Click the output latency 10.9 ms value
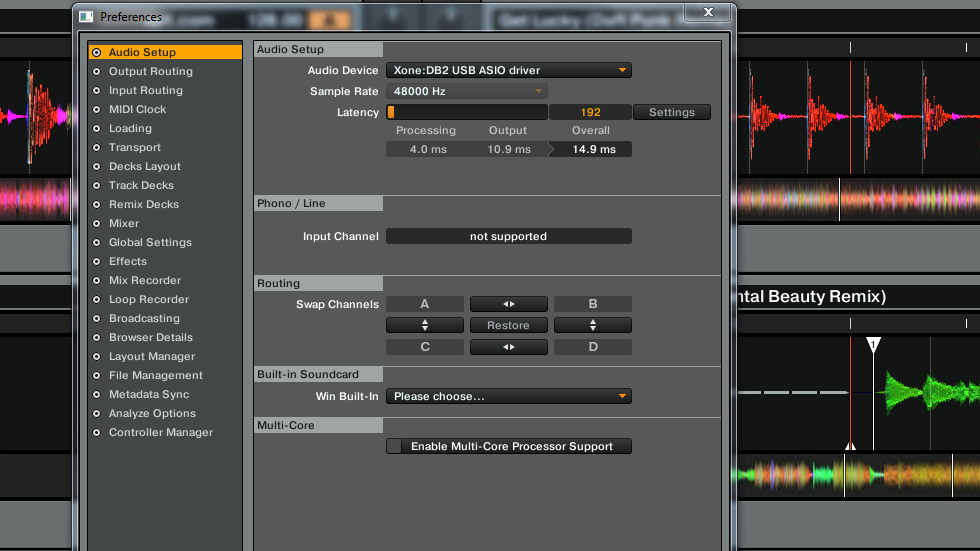Image resolution: width=980 pixels, height=551 pixels. click(x=509, y=149)
